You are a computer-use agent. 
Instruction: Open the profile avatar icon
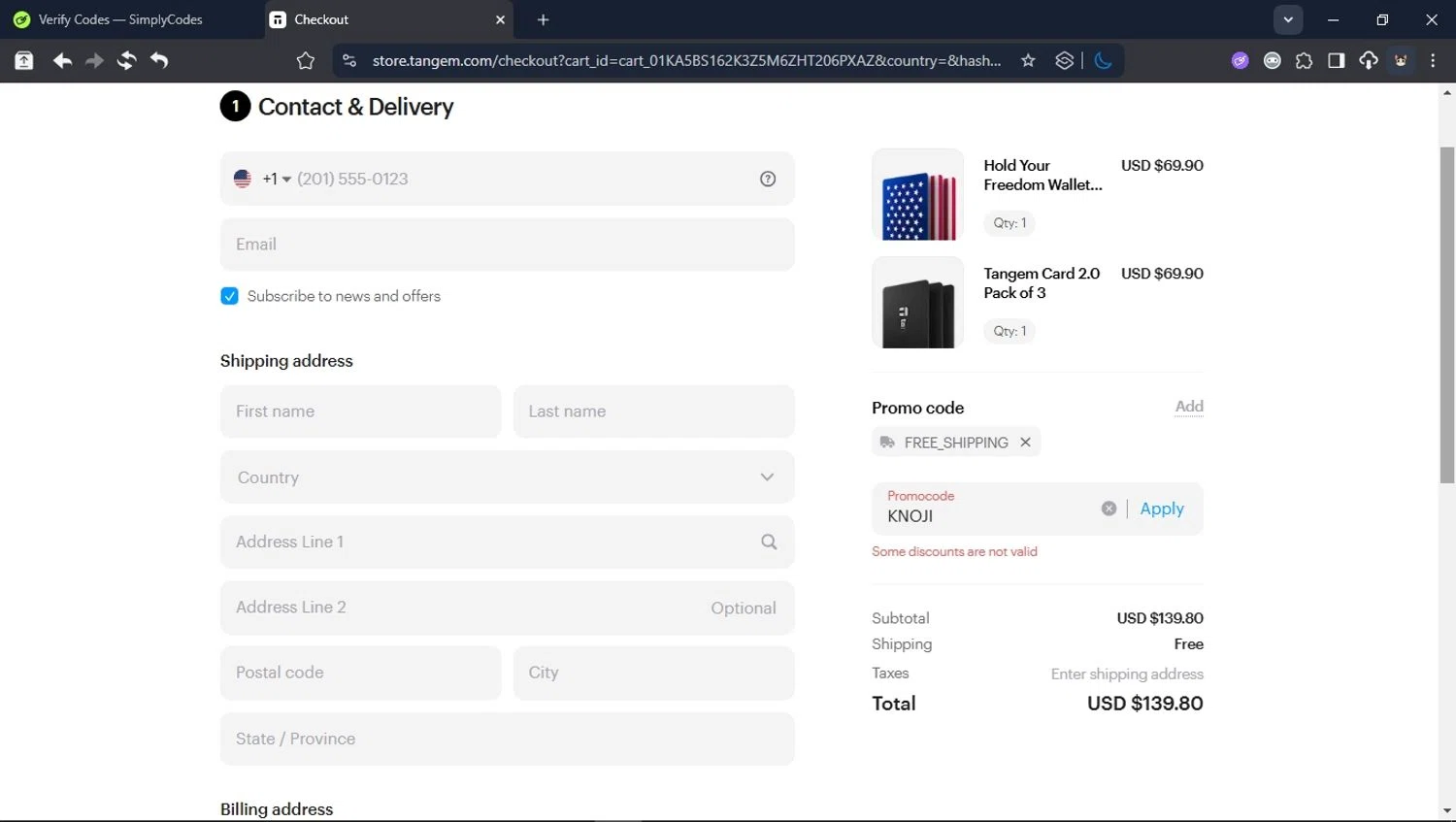[x=1401, y=60]
